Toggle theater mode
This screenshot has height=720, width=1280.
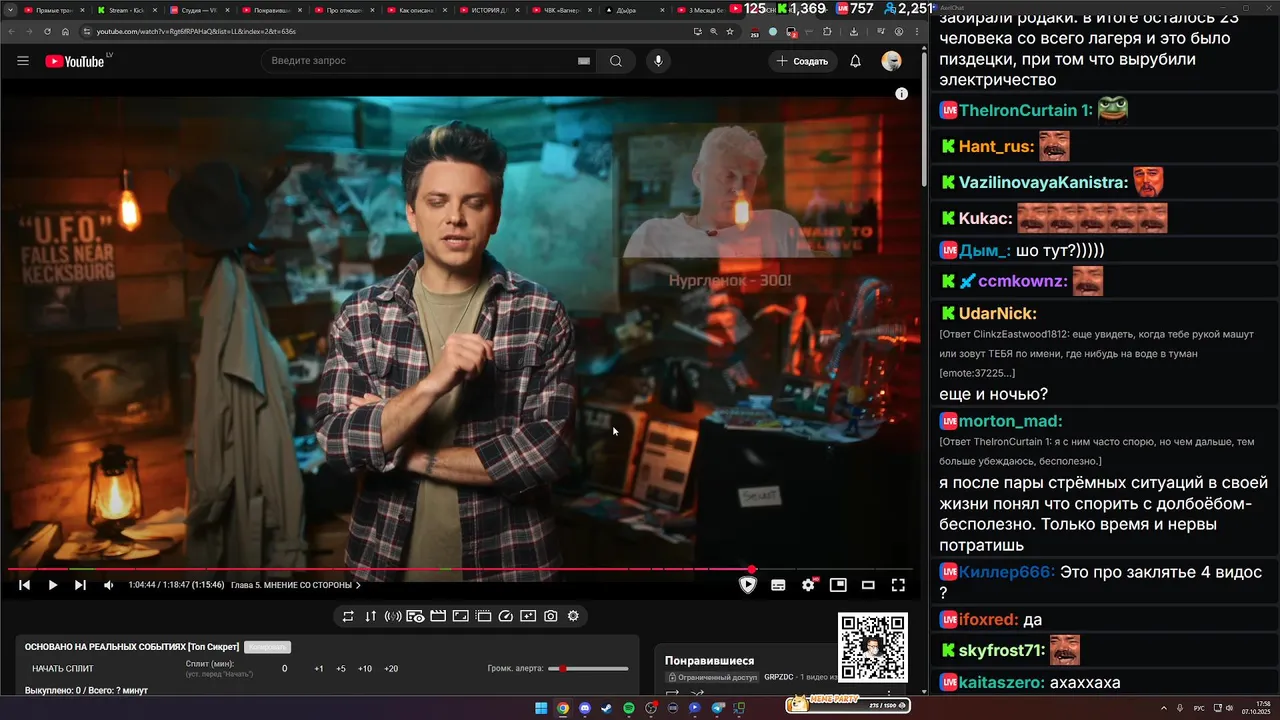868,585
